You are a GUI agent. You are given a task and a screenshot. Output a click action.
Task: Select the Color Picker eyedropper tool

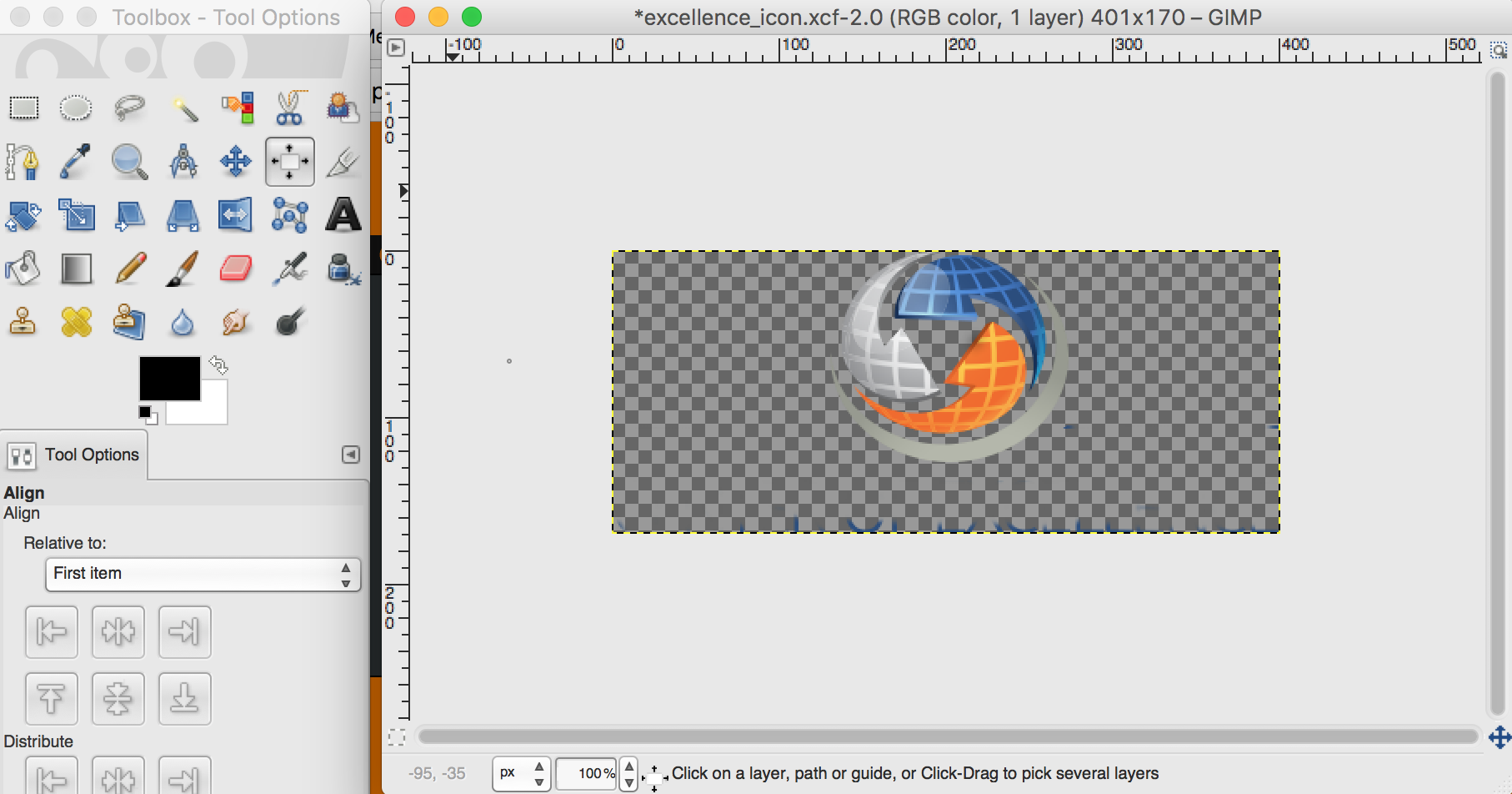click(x=76, y=161)
